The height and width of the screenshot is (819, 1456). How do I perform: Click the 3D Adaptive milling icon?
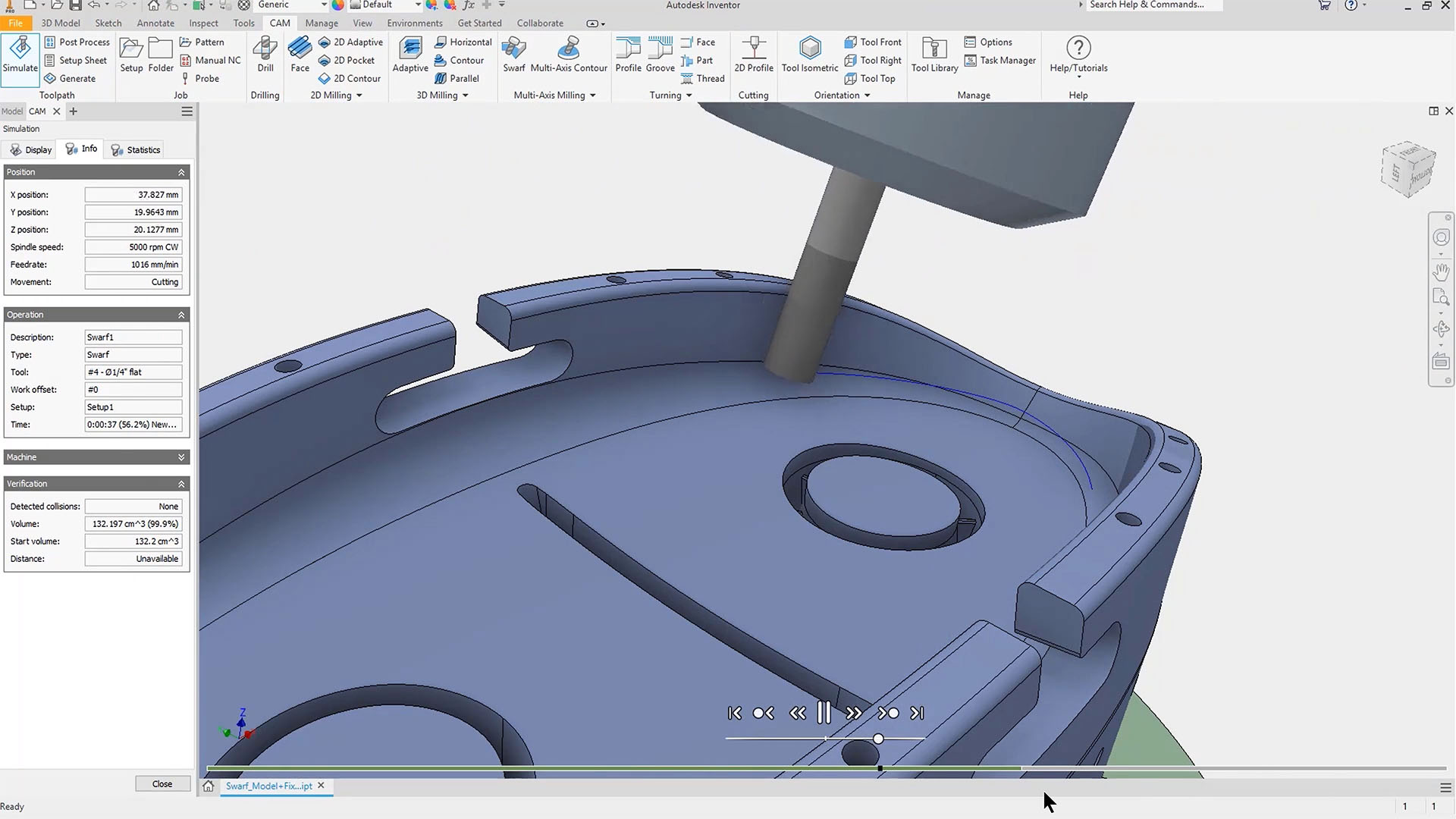[410, 54]
